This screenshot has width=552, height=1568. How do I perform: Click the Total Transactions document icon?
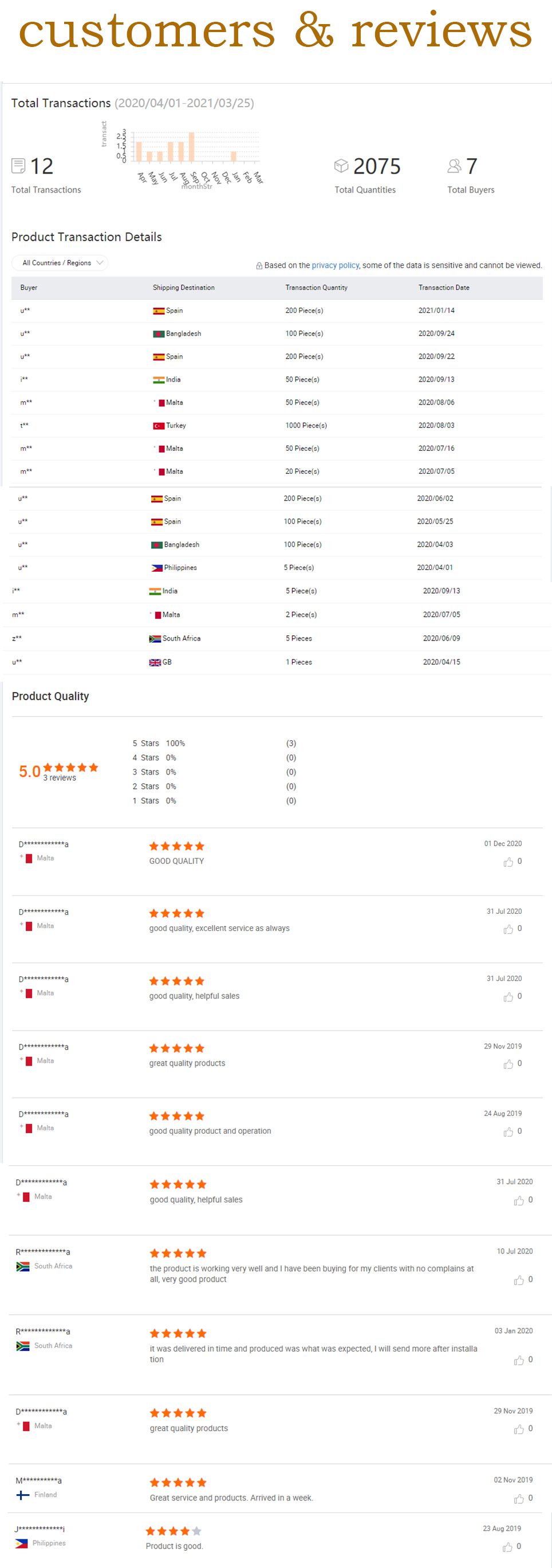coord(19,166)
